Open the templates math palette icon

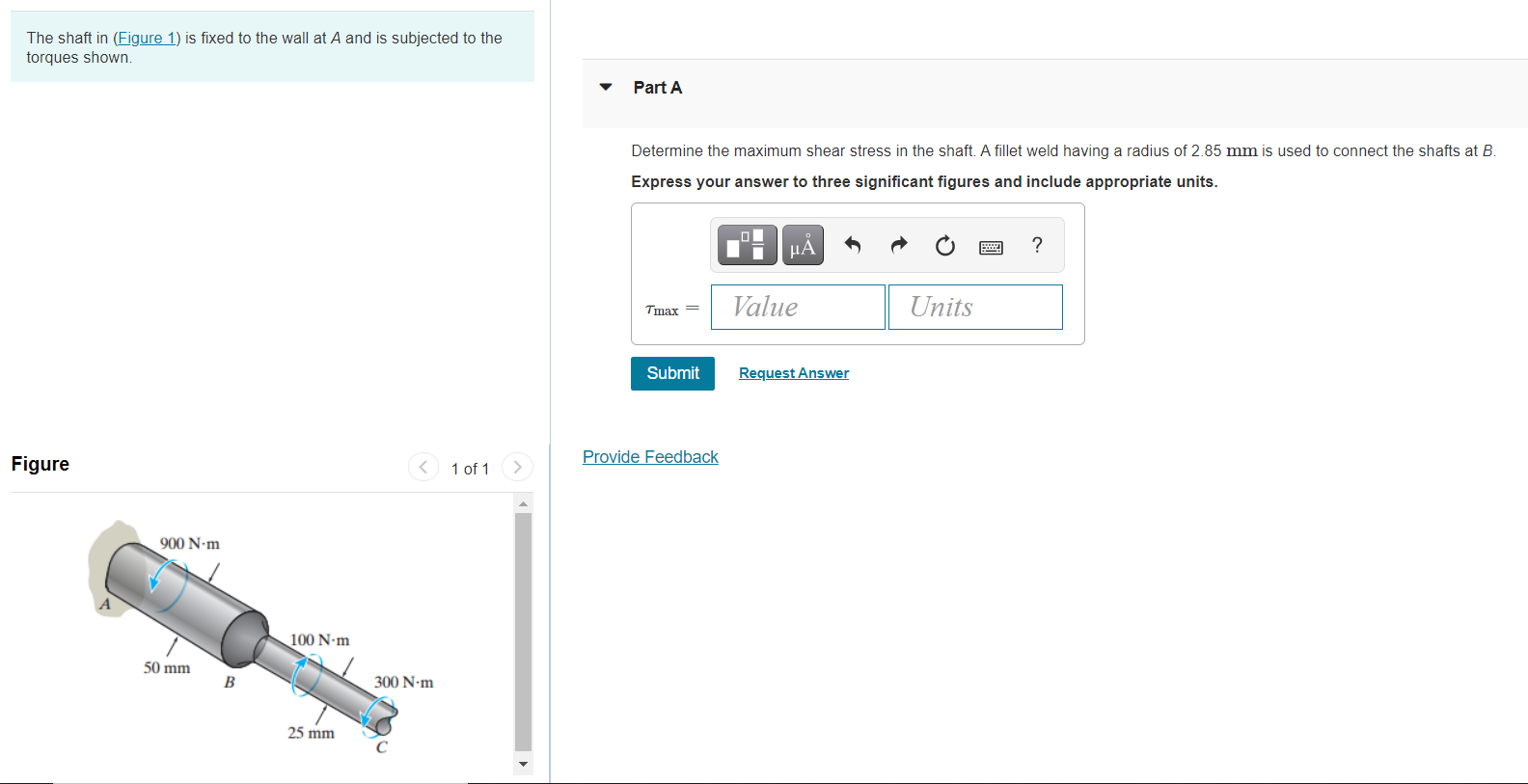coord(748,245)
